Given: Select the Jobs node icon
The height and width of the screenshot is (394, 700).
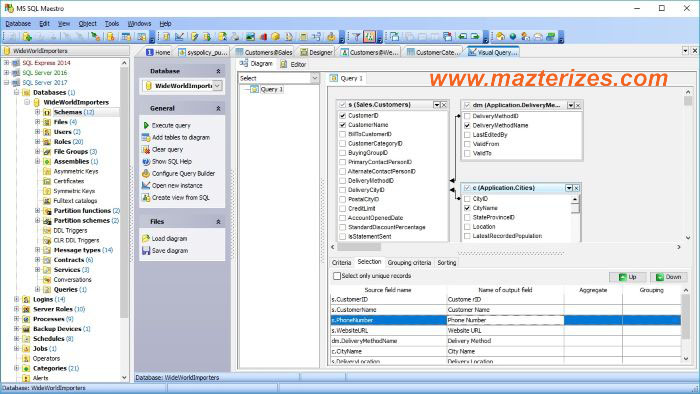Looking at the screenshot, I should pyautogui.click(x=26, y=348).
